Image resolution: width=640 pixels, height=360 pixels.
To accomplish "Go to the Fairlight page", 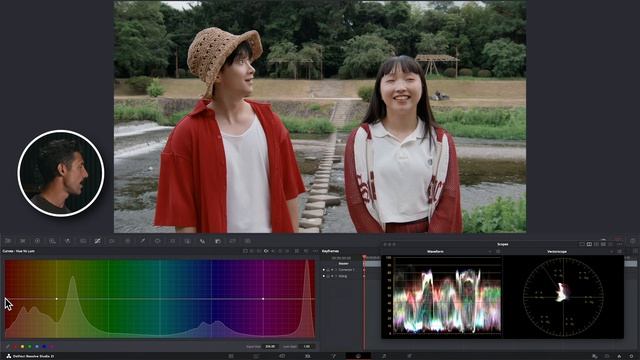I will click(384, 356).
